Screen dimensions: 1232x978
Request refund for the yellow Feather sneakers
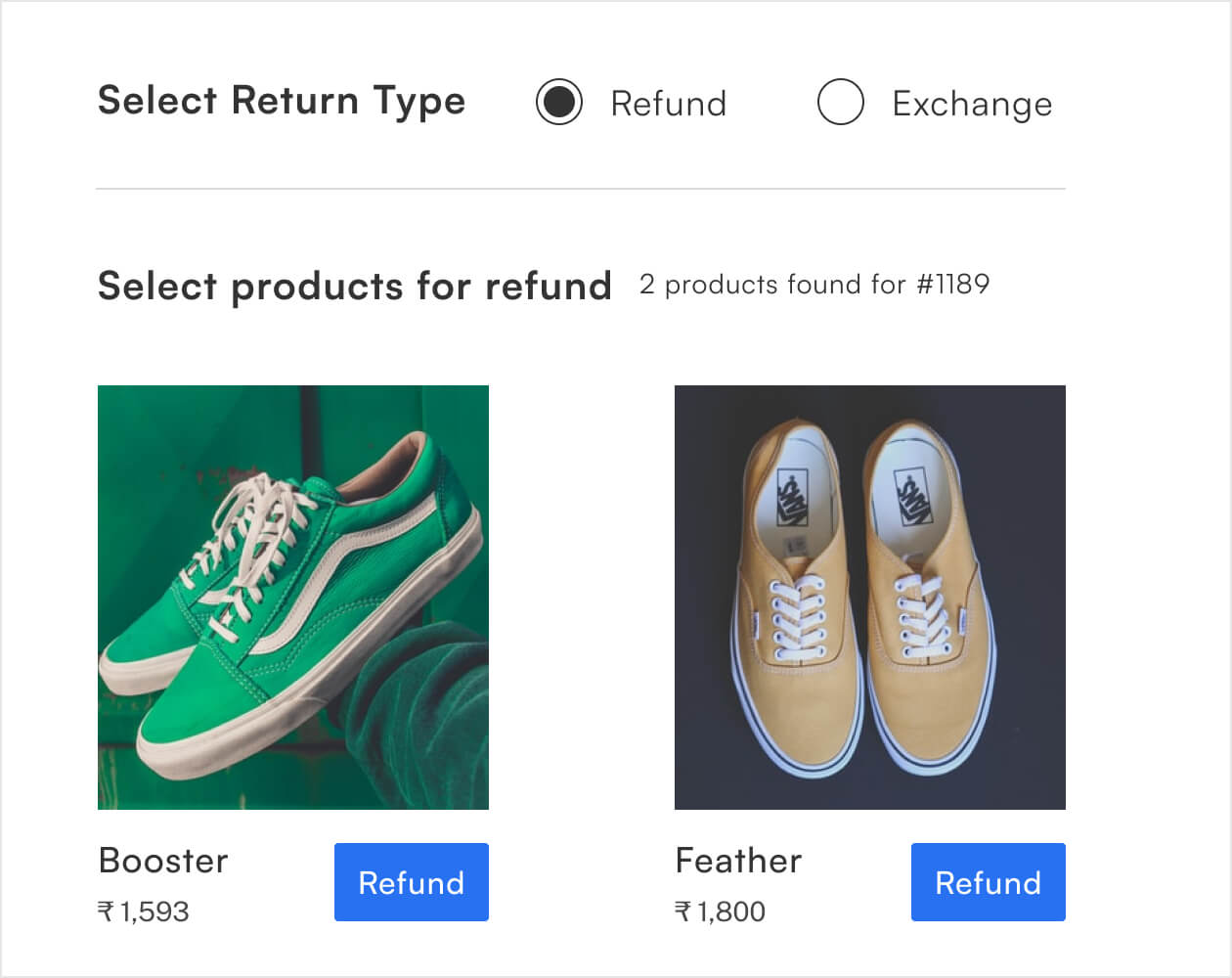(x=988, y=882)
